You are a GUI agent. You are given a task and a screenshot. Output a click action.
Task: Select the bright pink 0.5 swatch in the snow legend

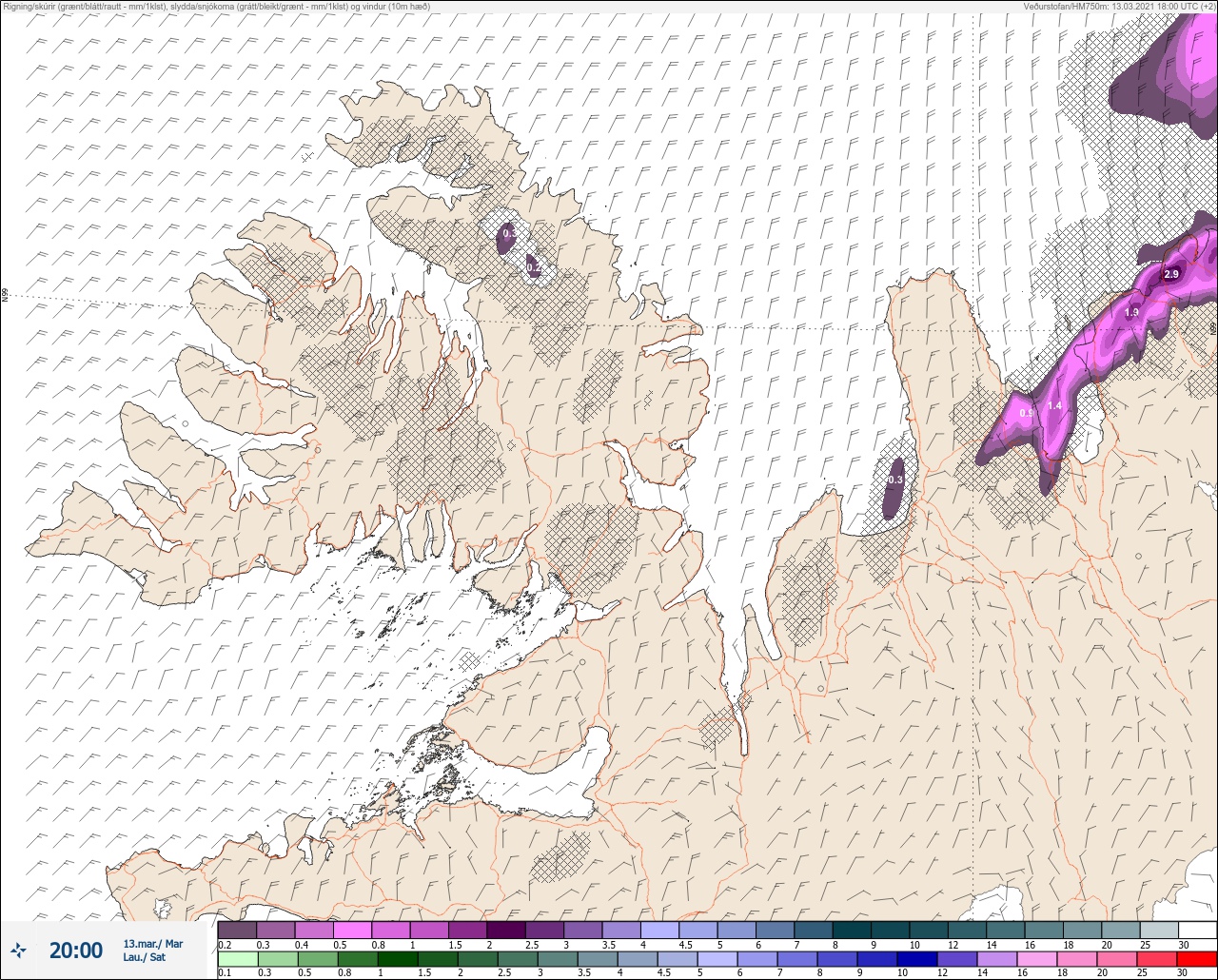352,930
